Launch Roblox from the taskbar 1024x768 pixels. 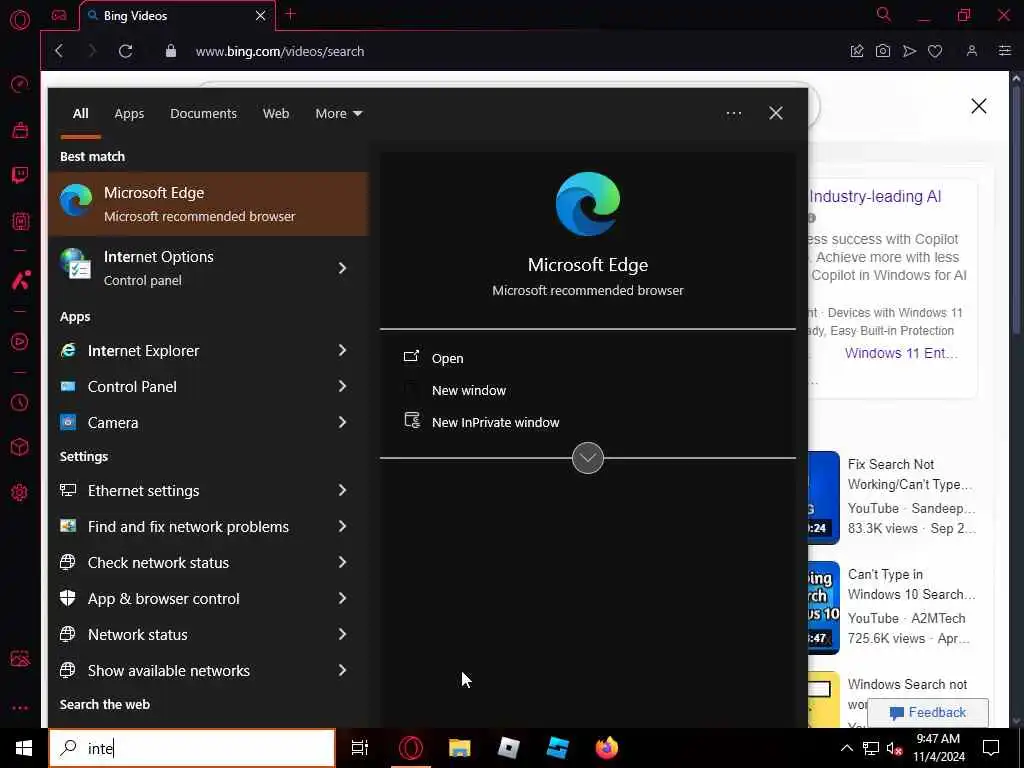[x=509, y=748]
